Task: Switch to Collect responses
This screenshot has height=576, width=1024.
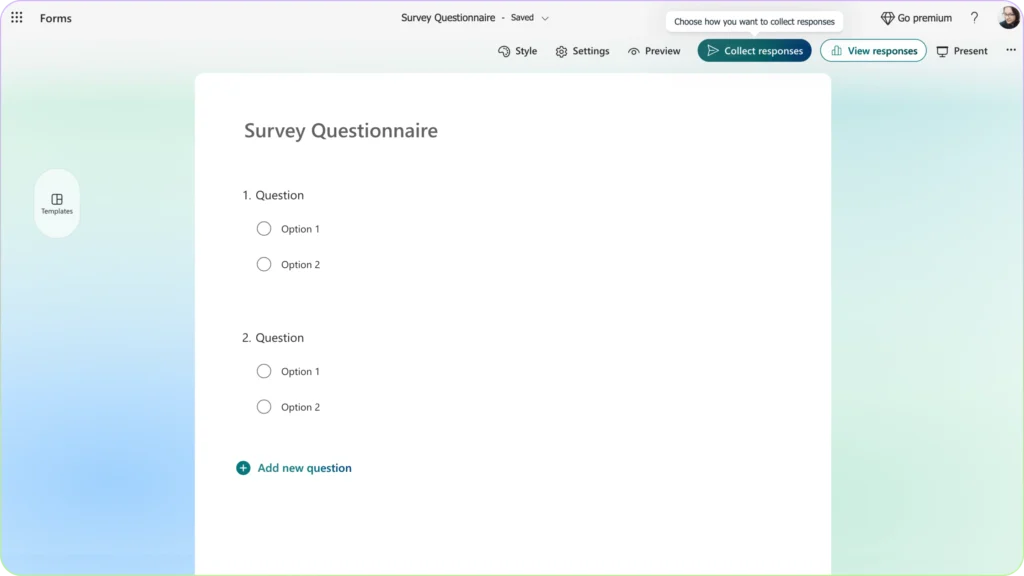Action: (x=754, y=50)
